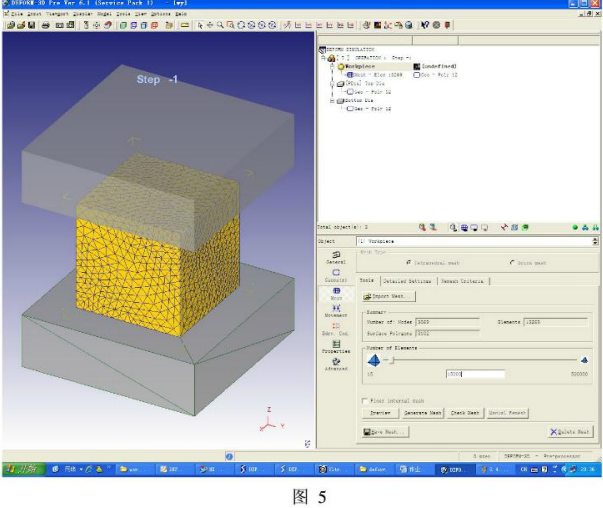
Task: Click the blue globe icon below object tree
Action: [x=464, y=228]
